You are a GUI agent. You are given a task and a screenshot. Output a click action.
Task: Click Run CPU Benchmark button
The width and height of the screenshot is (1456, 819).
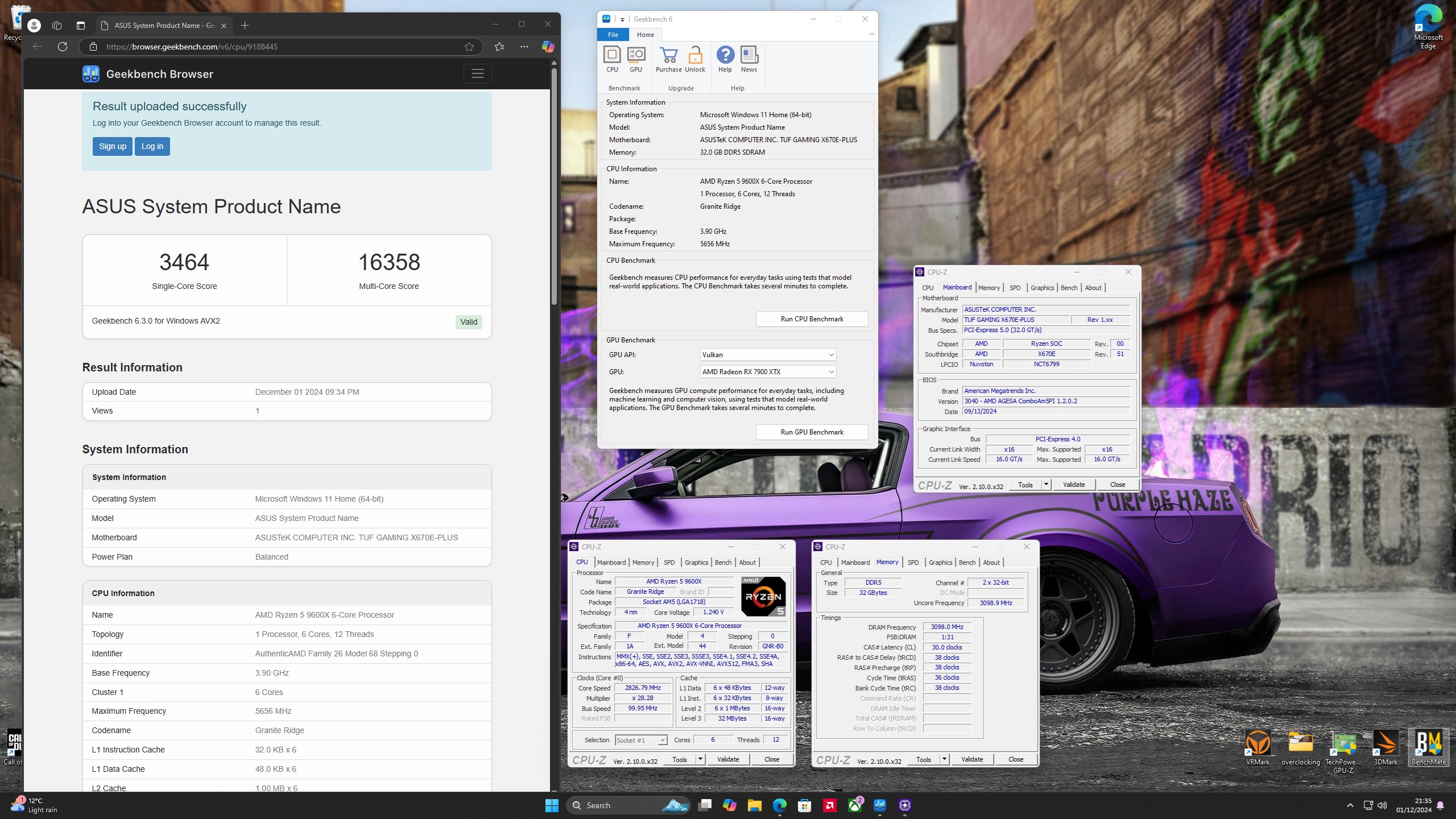click(812, 319)
